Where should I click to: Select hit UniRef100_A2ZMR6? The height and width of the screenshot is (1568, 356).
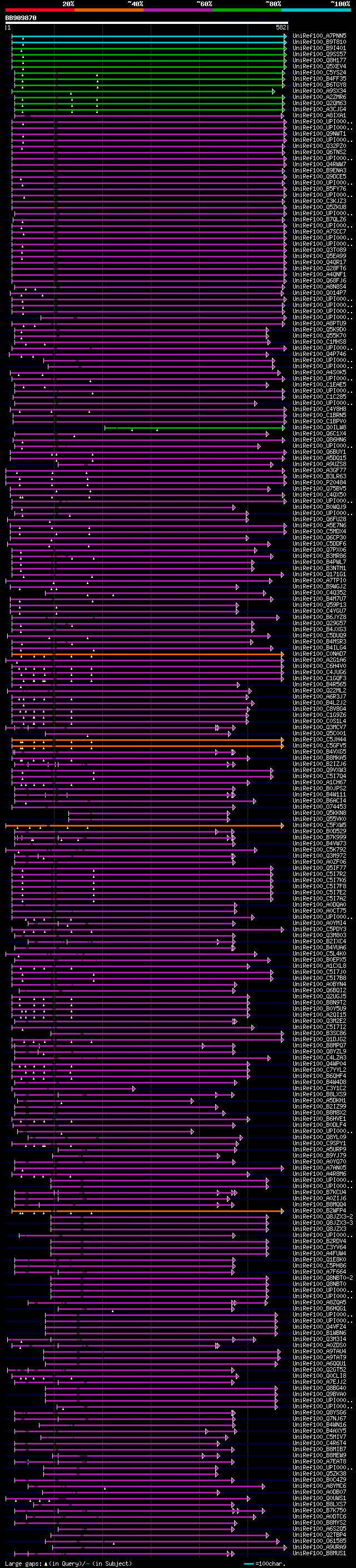click(319, 97)
